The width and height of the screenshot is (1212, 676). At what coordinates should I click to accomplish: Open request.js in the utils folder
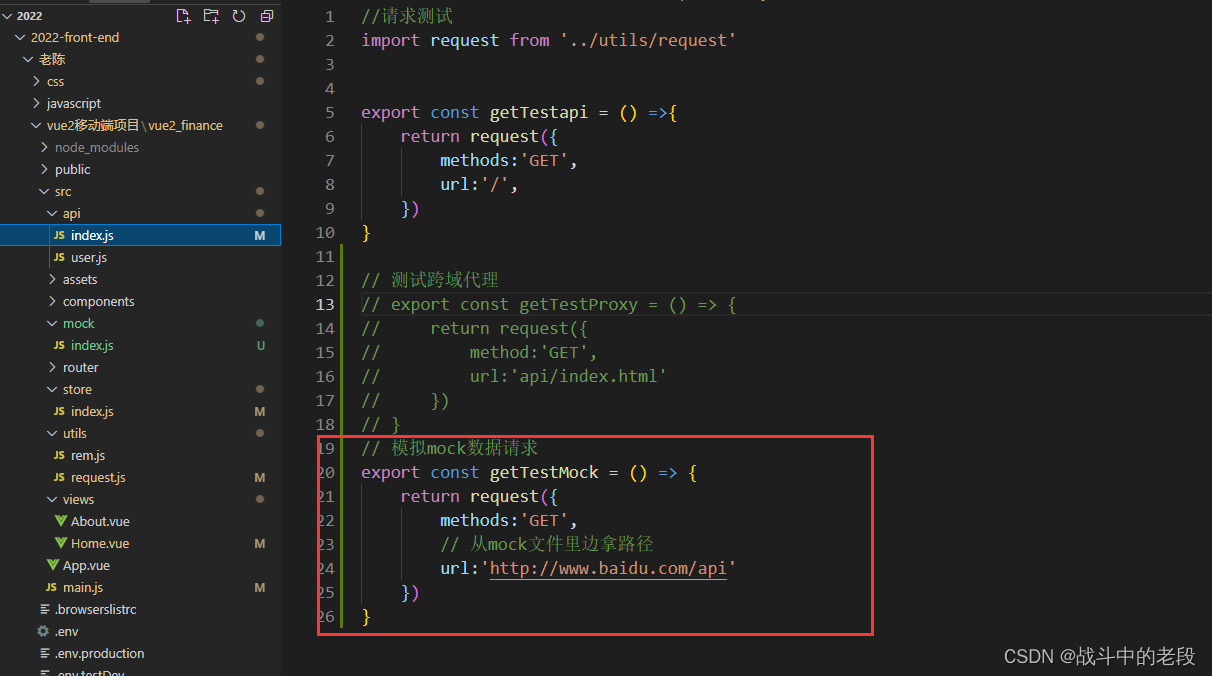(98, 477)
